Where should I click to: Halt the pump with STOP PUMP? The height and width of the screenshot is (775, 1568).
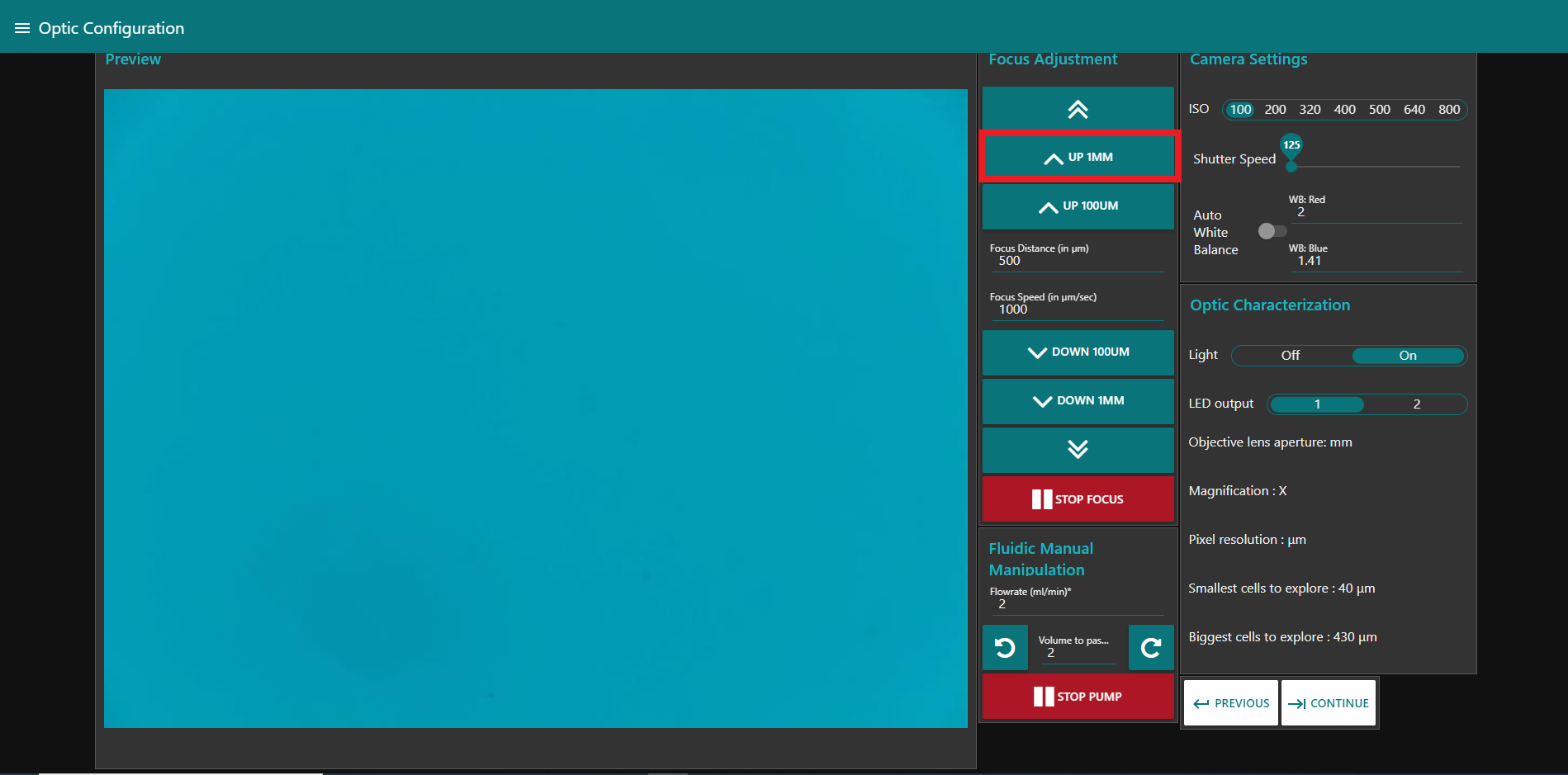pos(1078,697)
